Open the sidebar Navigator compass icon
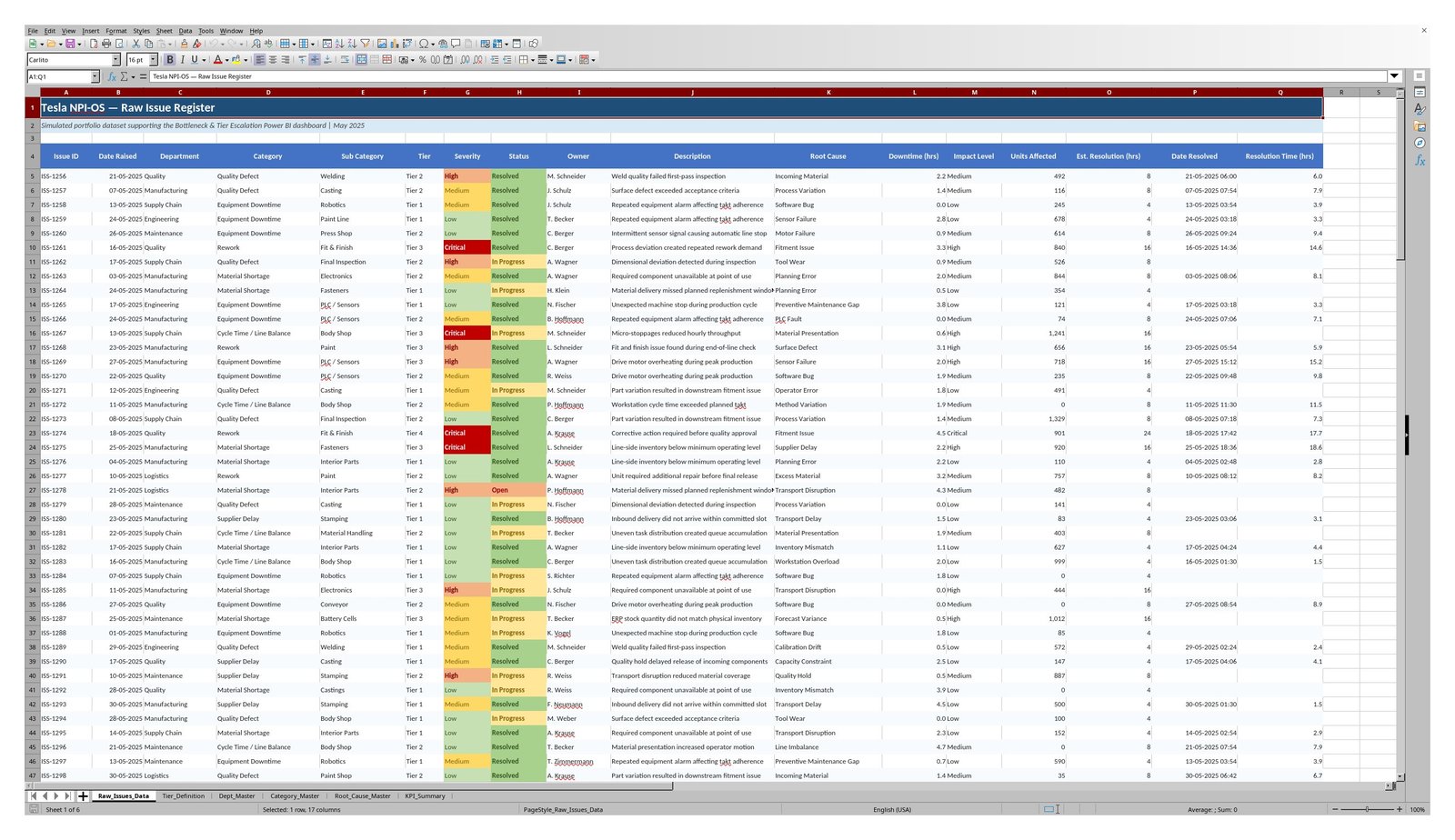1455x840 pixels. 1420,143
